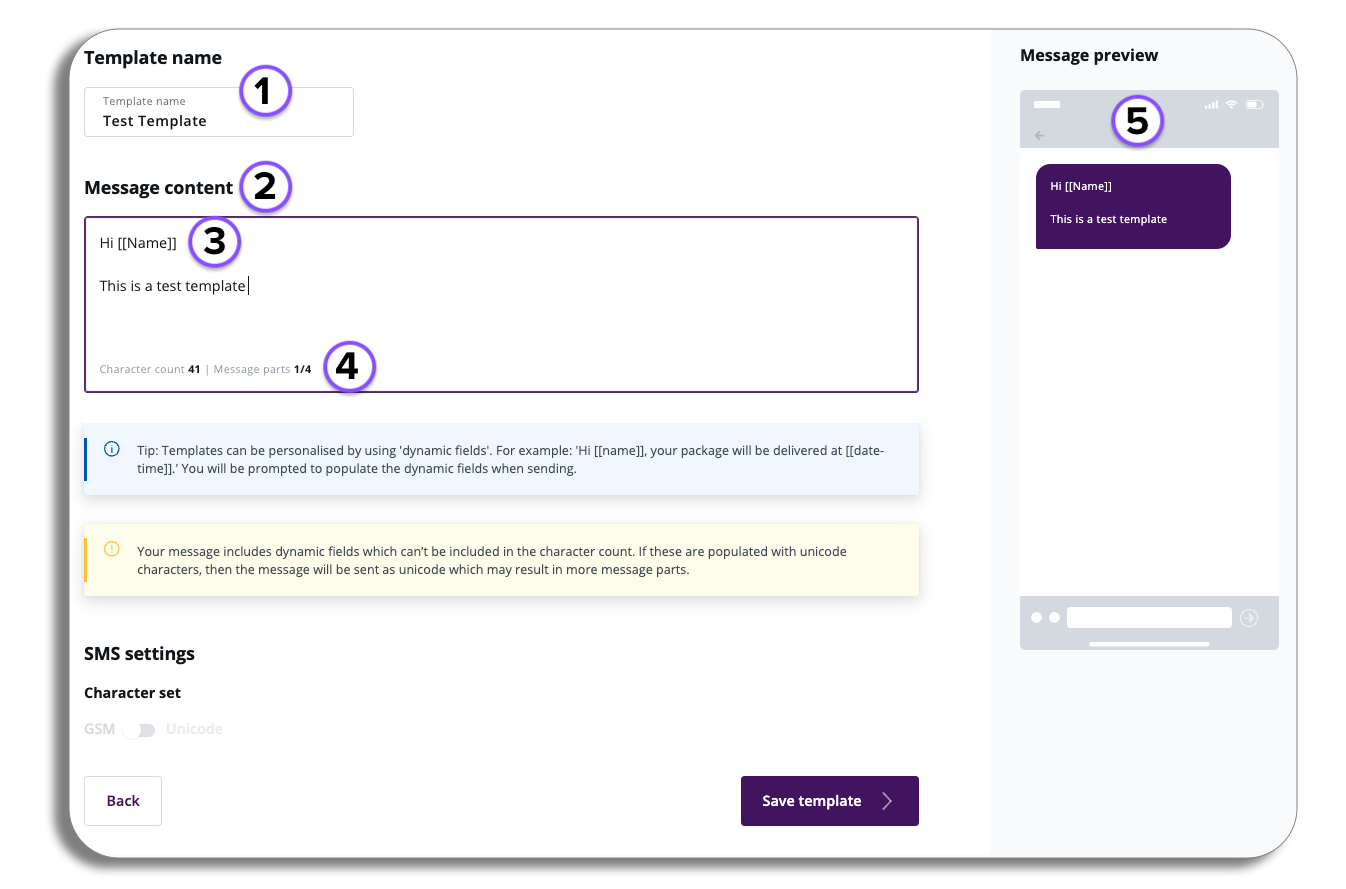Click the yellow warning icon in the notice
Image resolution: width=1346 pixels, height=889 pixels.
112,549
